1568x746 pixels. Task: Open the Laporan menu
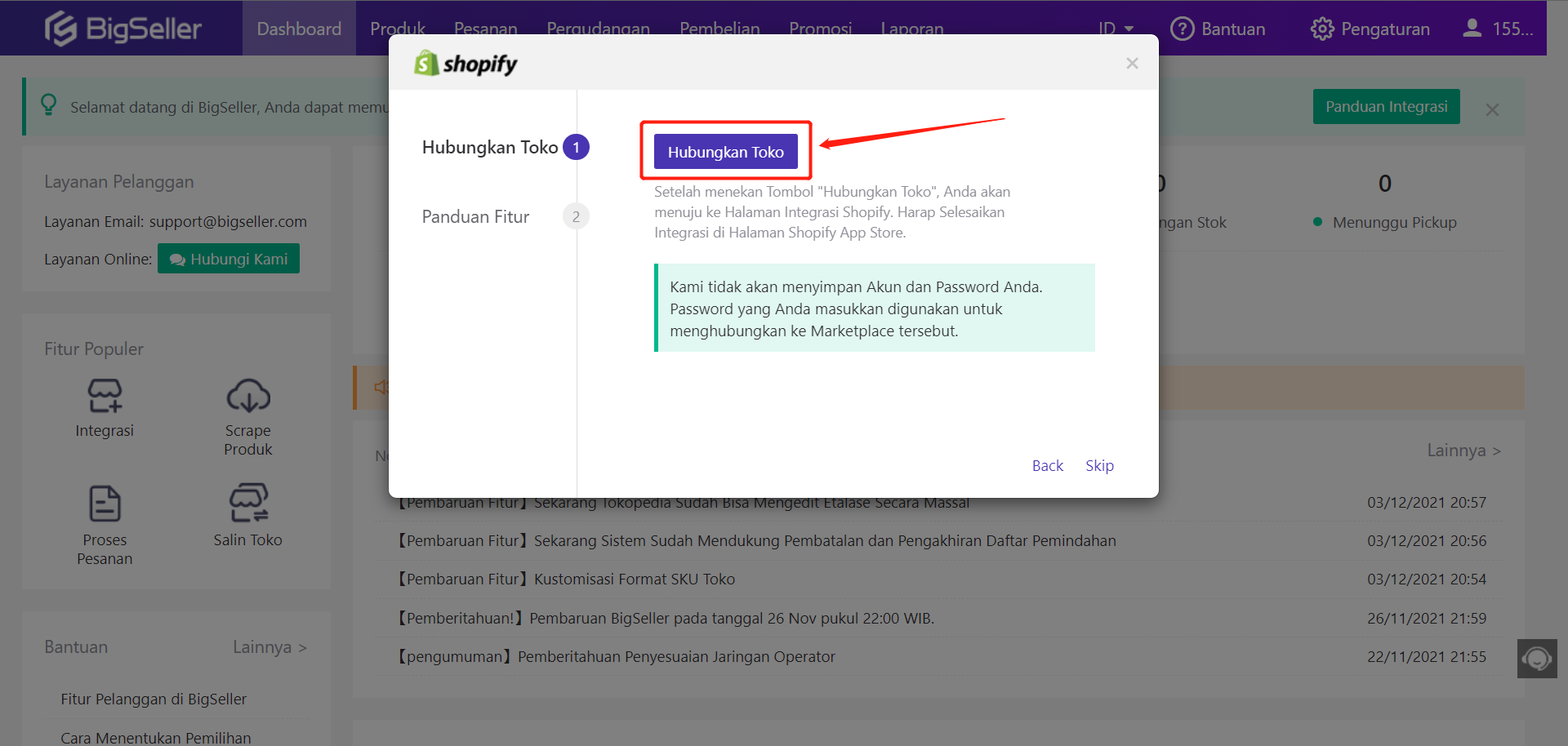[912, 29]
